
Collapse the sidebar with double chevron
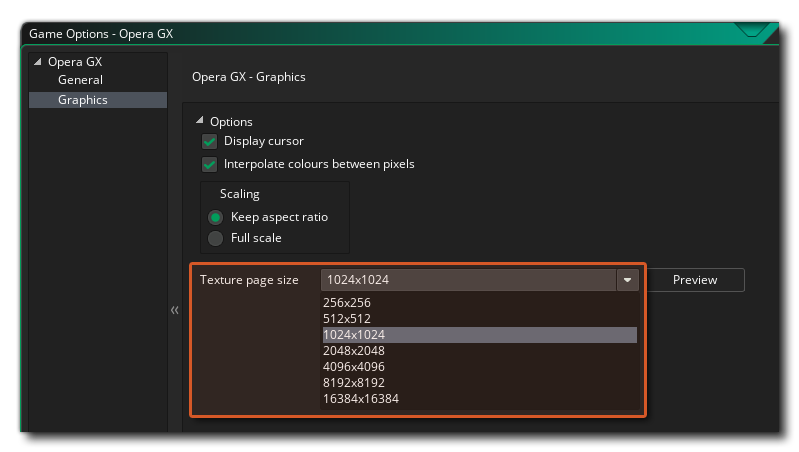pyautogui.click(x=175, y=310)
